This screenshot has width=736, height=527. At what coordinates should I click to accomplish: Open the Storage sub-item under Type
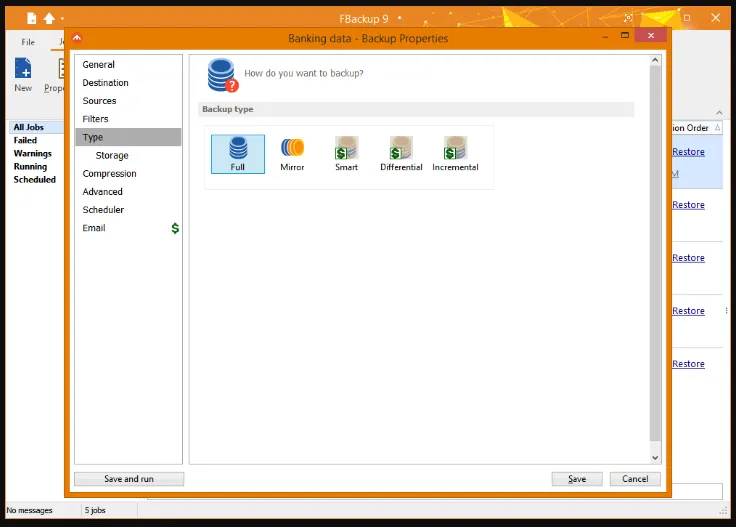112,155
